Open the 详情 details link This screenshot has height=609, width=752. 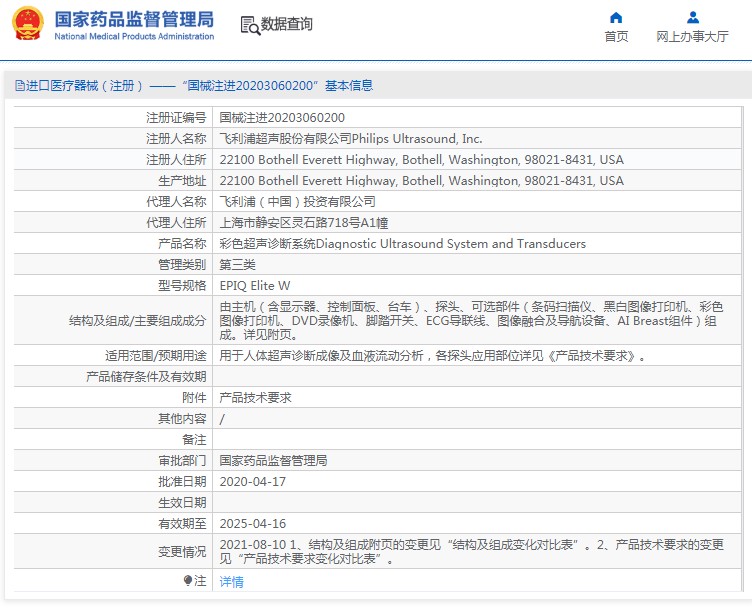(231, 582)
